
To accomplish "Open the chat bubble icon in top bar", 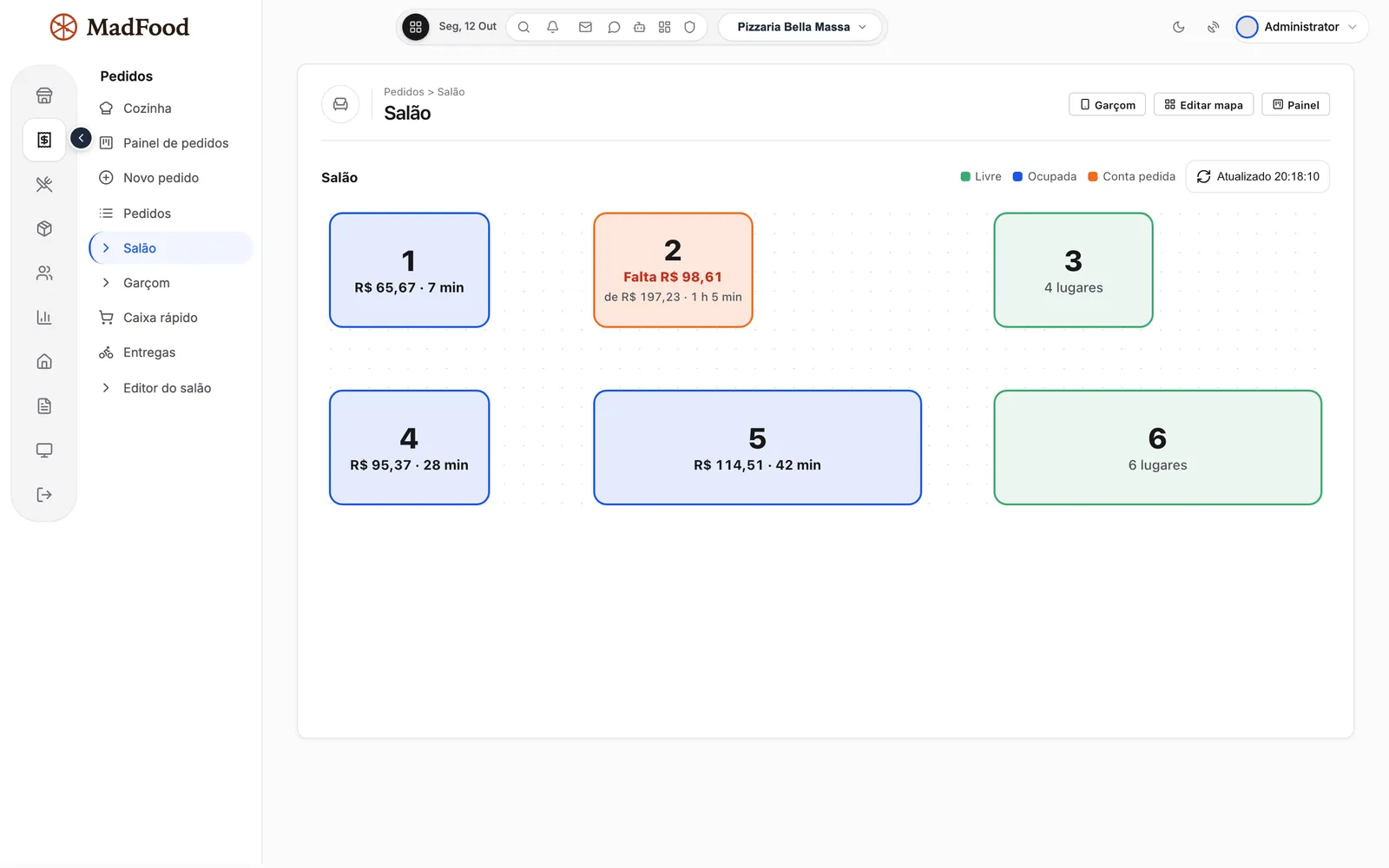I will pyautogui.click(x=614, y=27).
